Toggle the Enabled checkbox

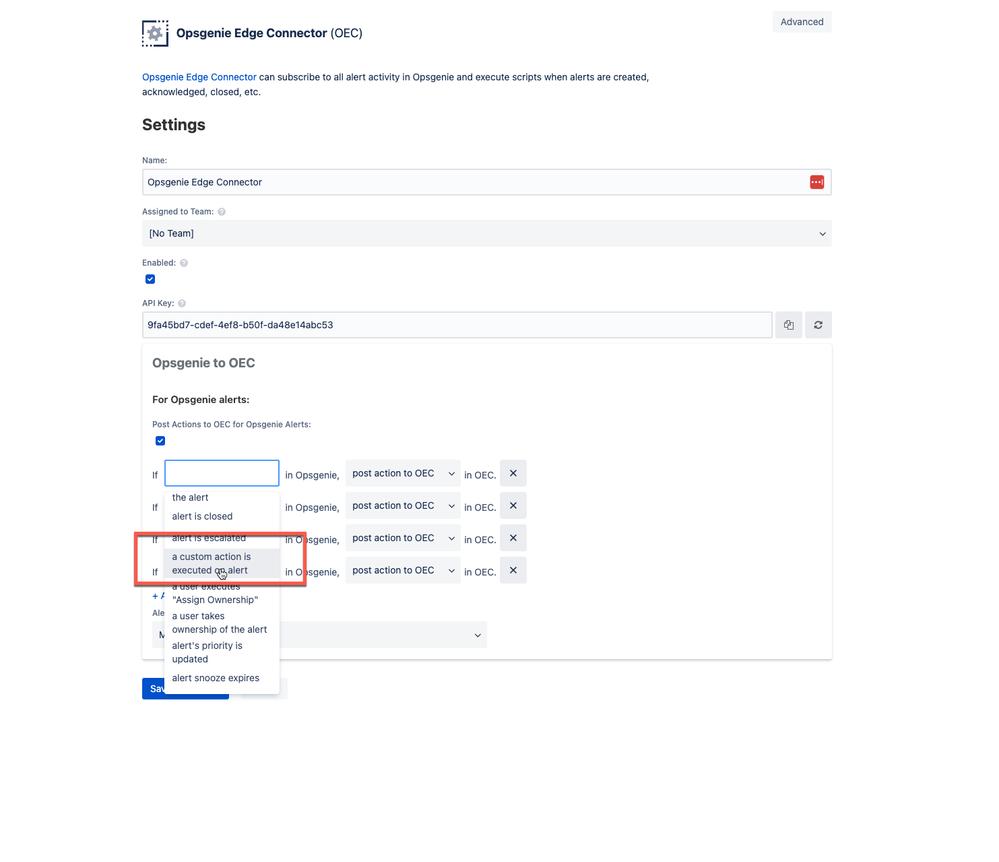pos(150,279)
